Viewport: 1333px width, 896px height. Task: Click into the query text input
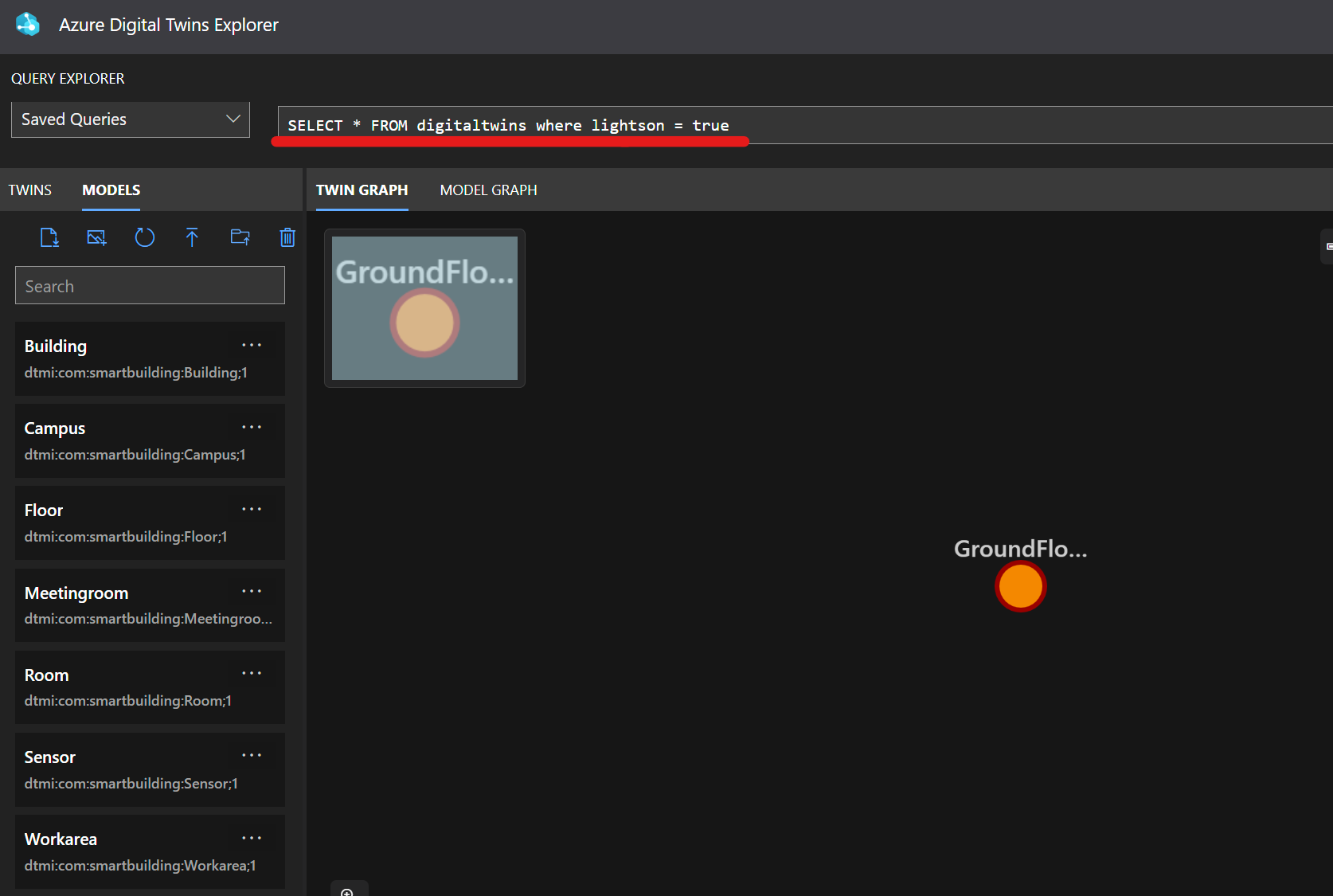[x=804, y=125]
